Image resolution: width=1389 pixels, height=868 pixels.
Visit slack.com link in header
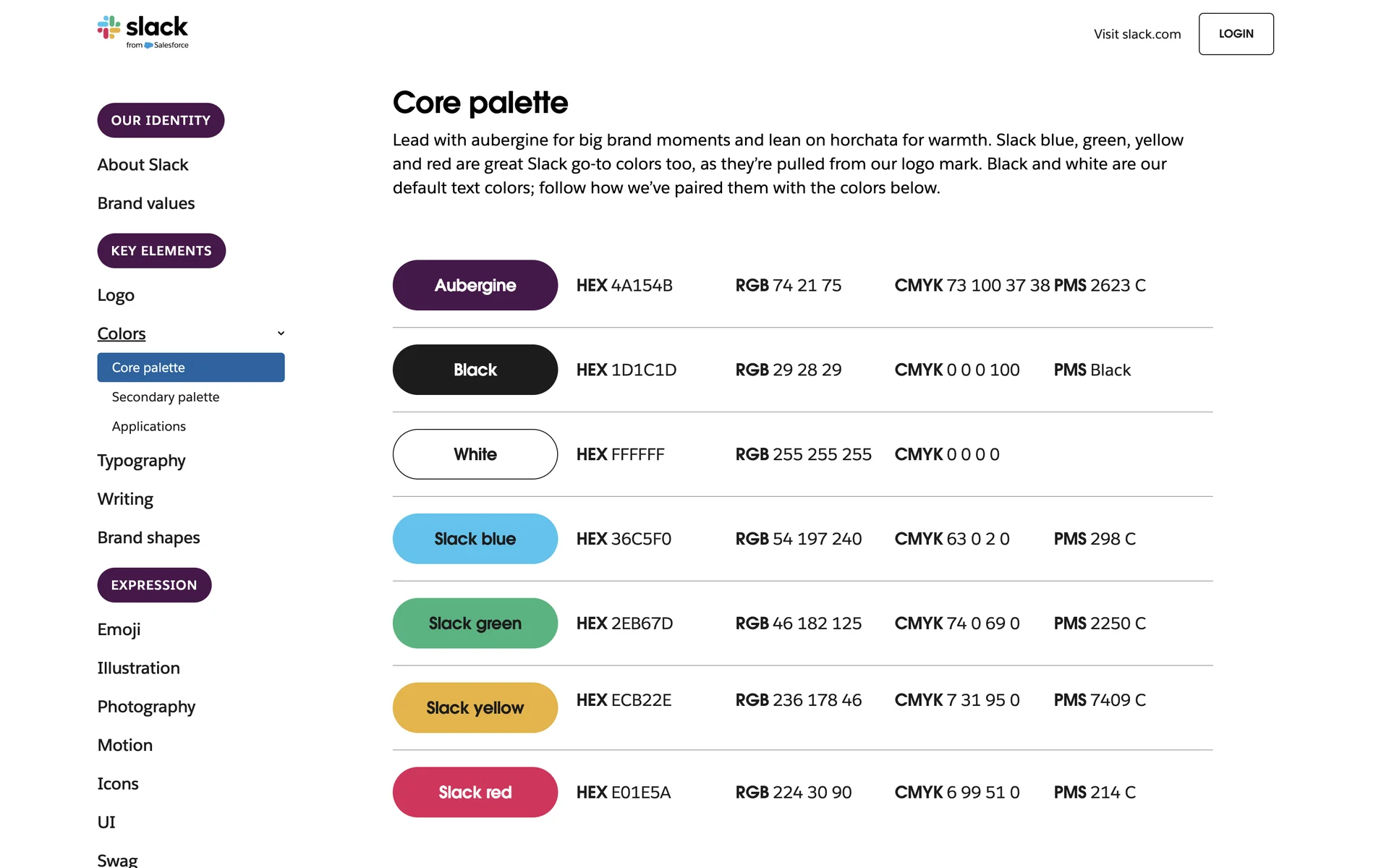(1137, 34)
